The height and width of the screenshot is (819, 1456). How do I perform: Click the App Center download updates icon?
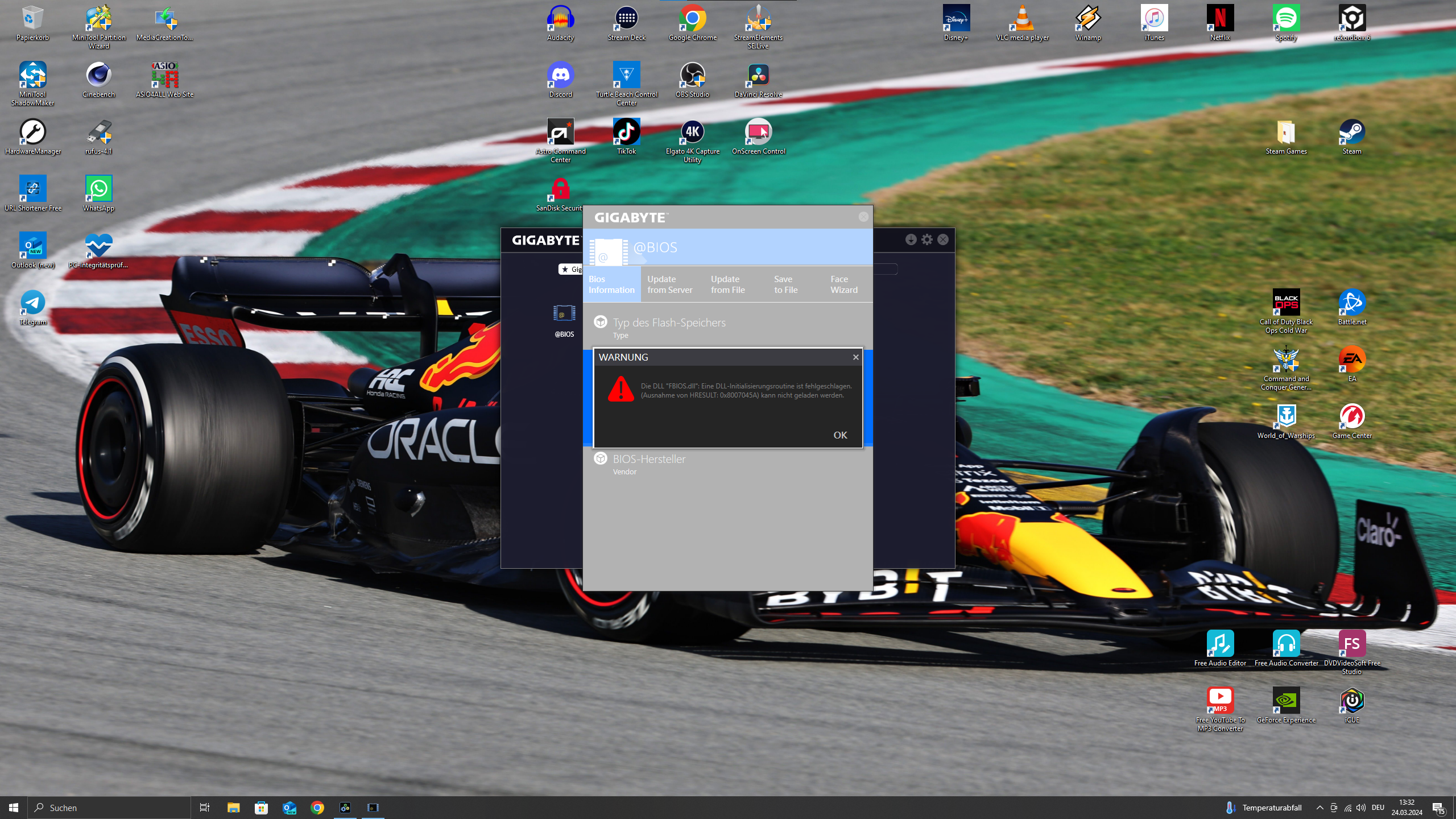click(x=911, y=239)
